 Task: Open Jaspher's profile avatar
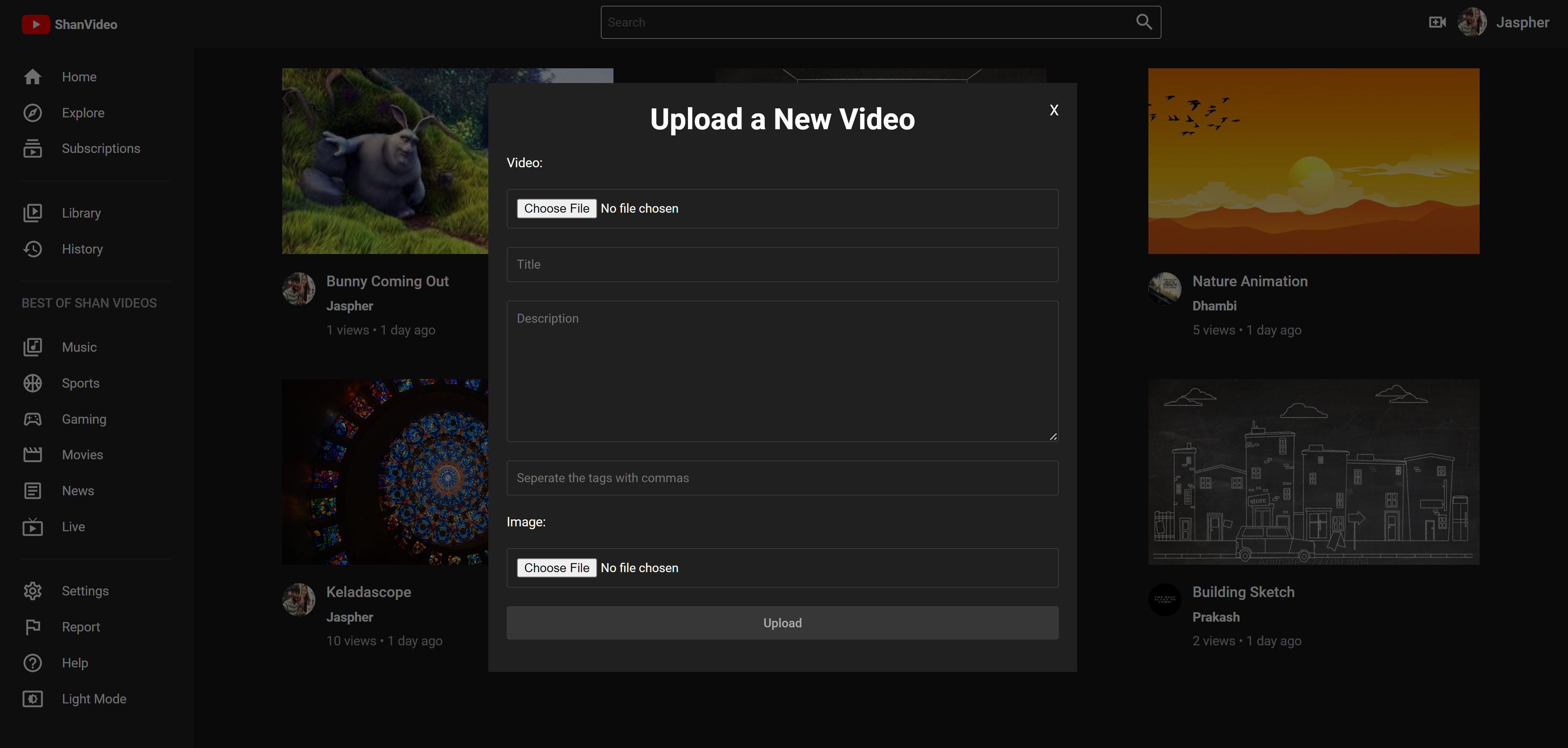coord(1473,22)
